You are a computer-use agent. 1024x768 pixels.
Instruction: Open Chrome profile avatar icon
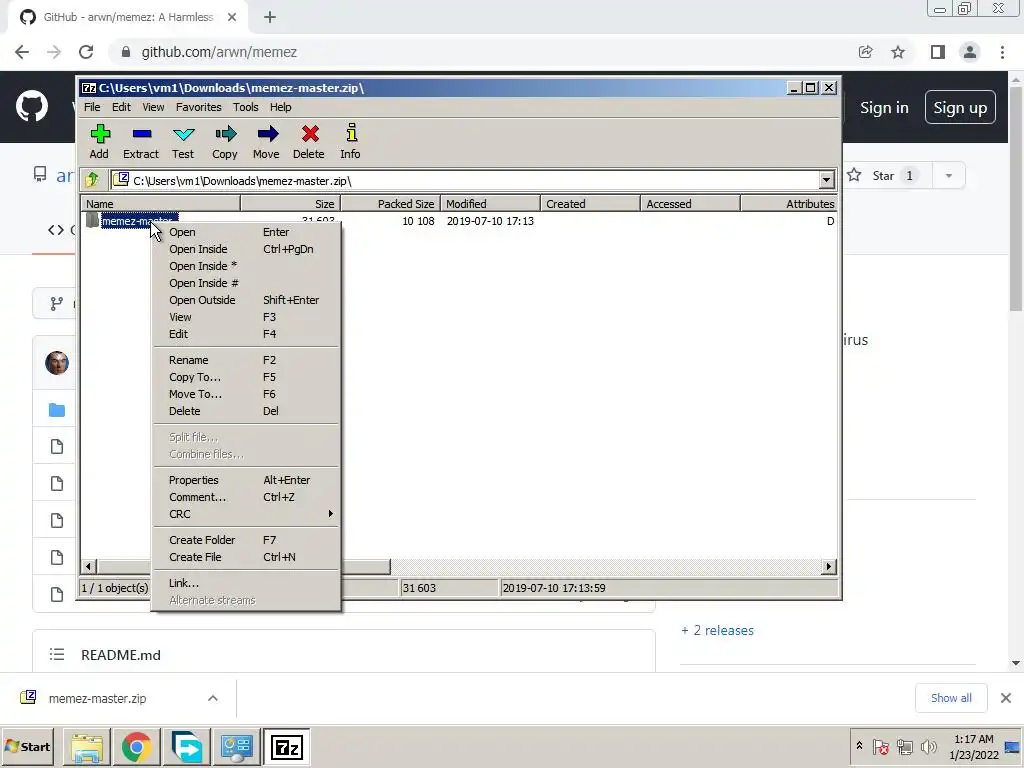tap(970, 52)
